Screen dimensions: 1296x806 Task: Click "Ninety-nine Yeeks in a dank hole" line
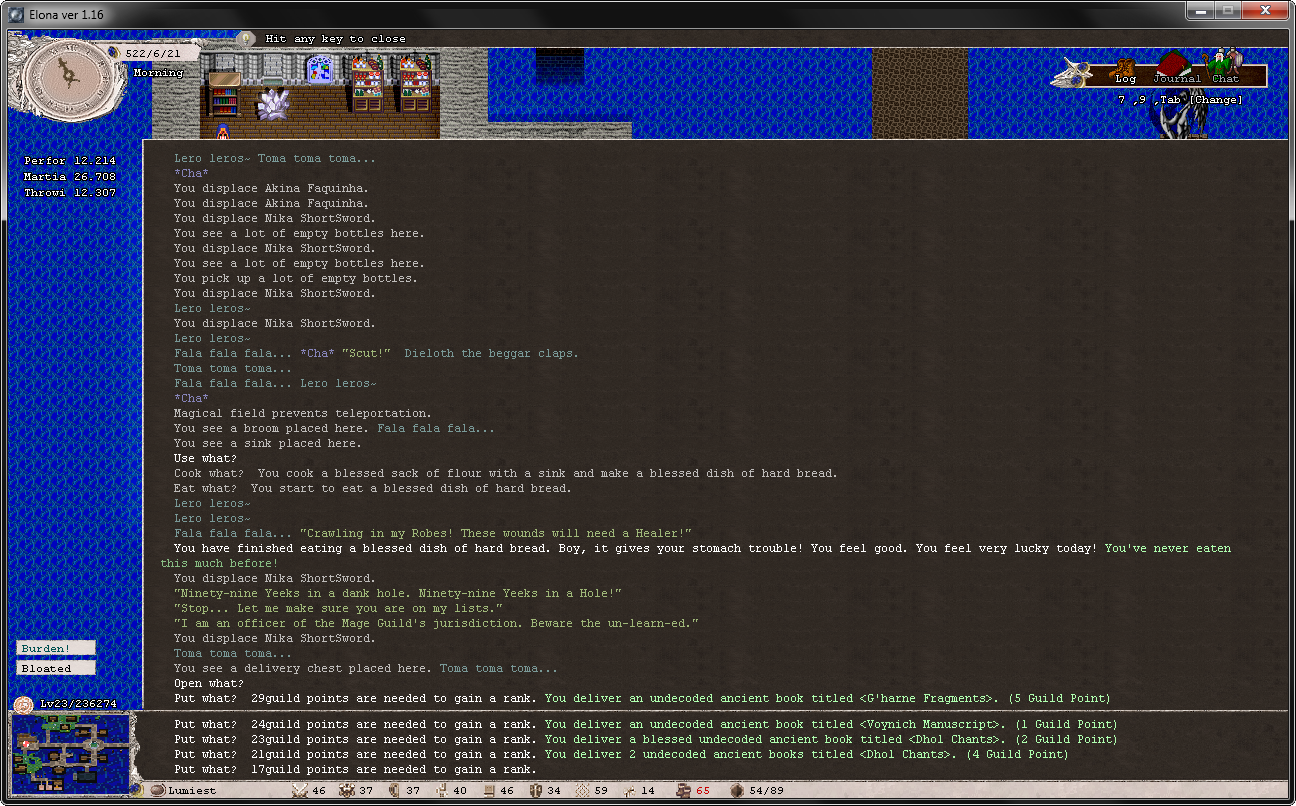pos(398,594)
